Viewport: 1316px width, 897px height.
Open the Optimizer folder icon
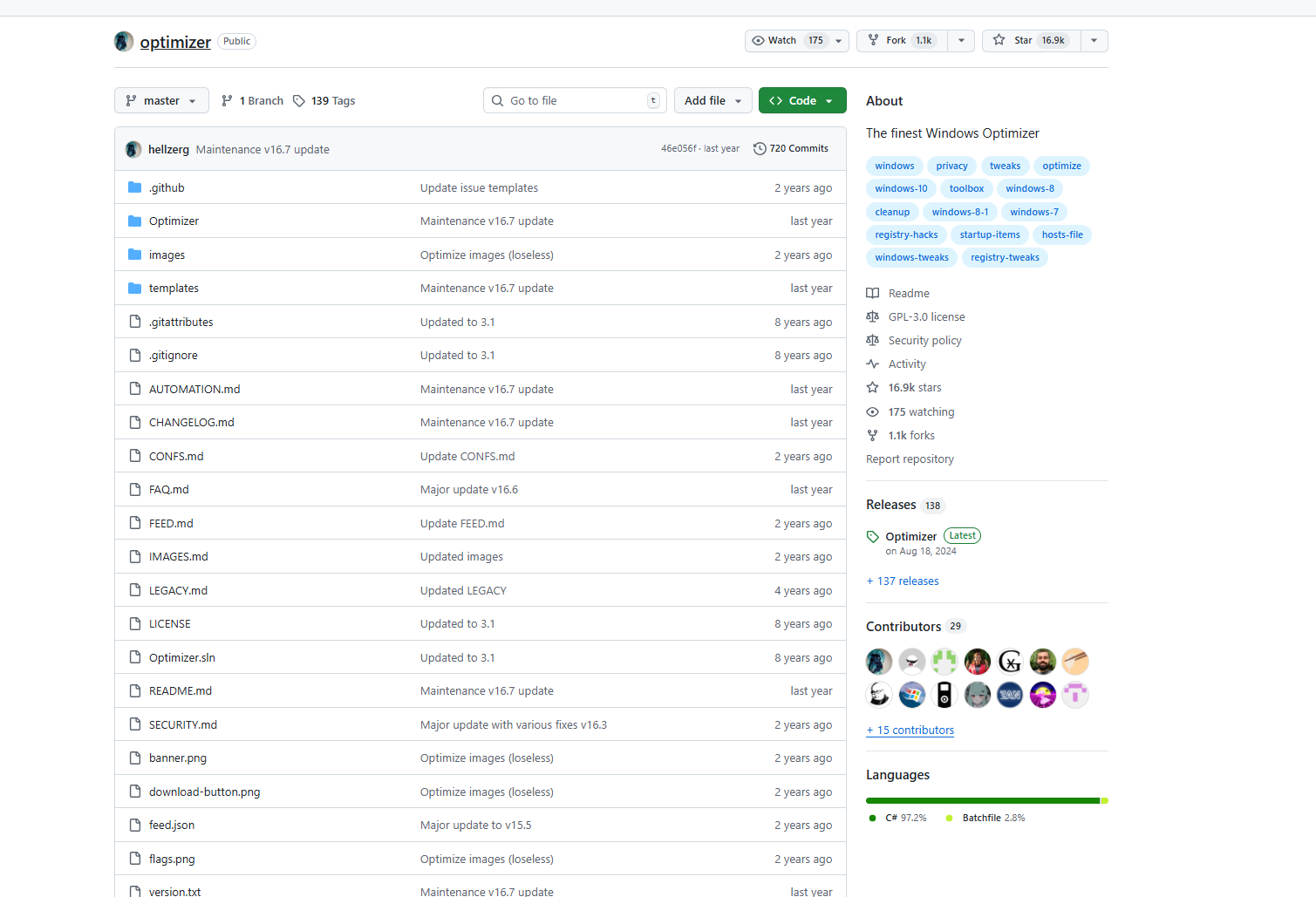(x=134, y=221)
